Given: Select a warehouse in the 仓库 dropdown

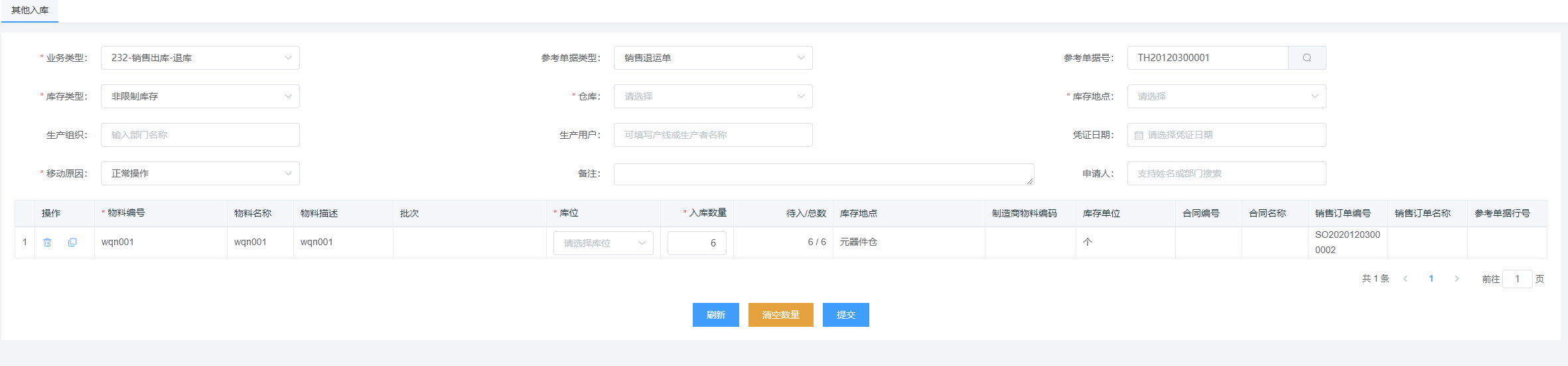Looking at the screenshot, I should 713,96.
